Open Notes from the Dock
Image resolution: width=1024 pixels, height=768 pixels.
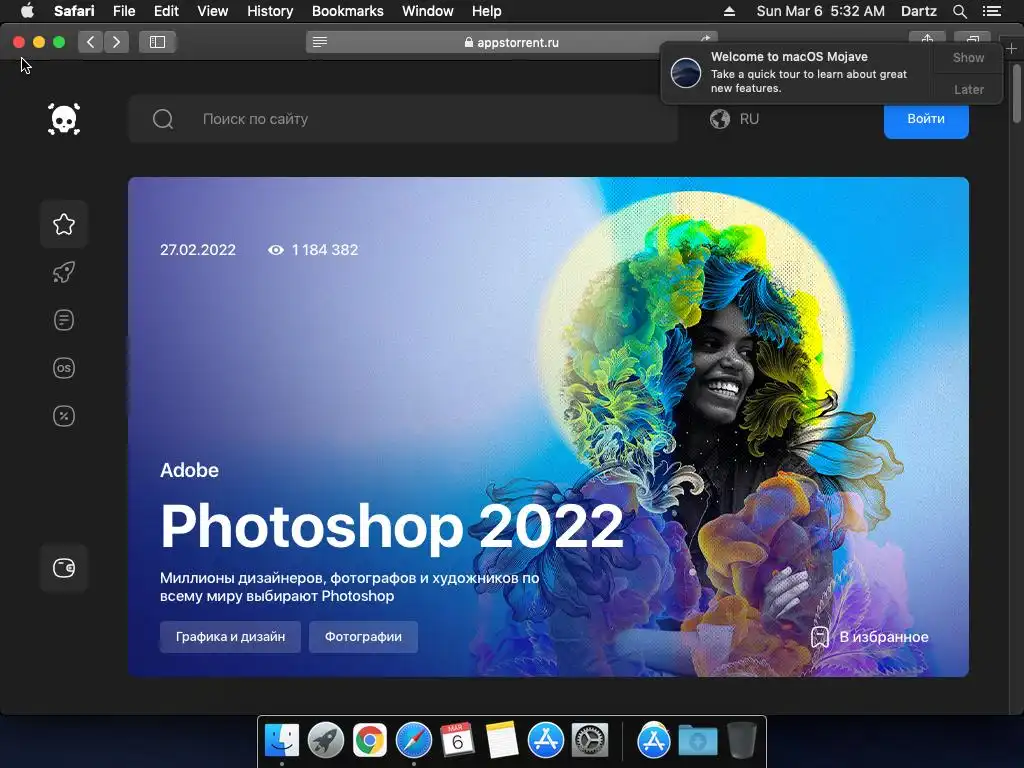coord(502,741)
